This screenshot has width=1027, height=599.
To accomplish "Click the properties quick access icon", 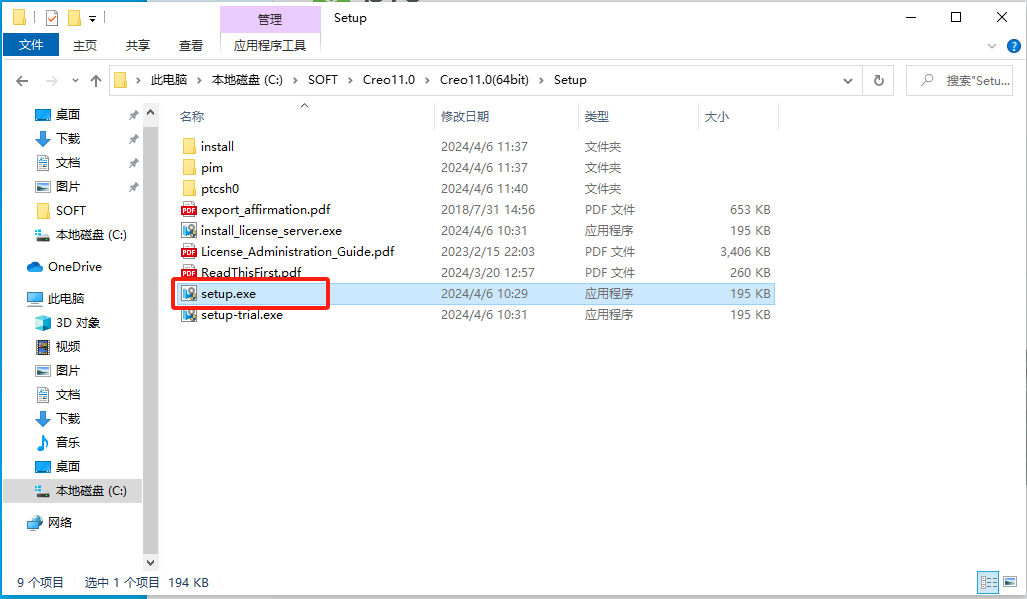I will (x=52, y=18).
